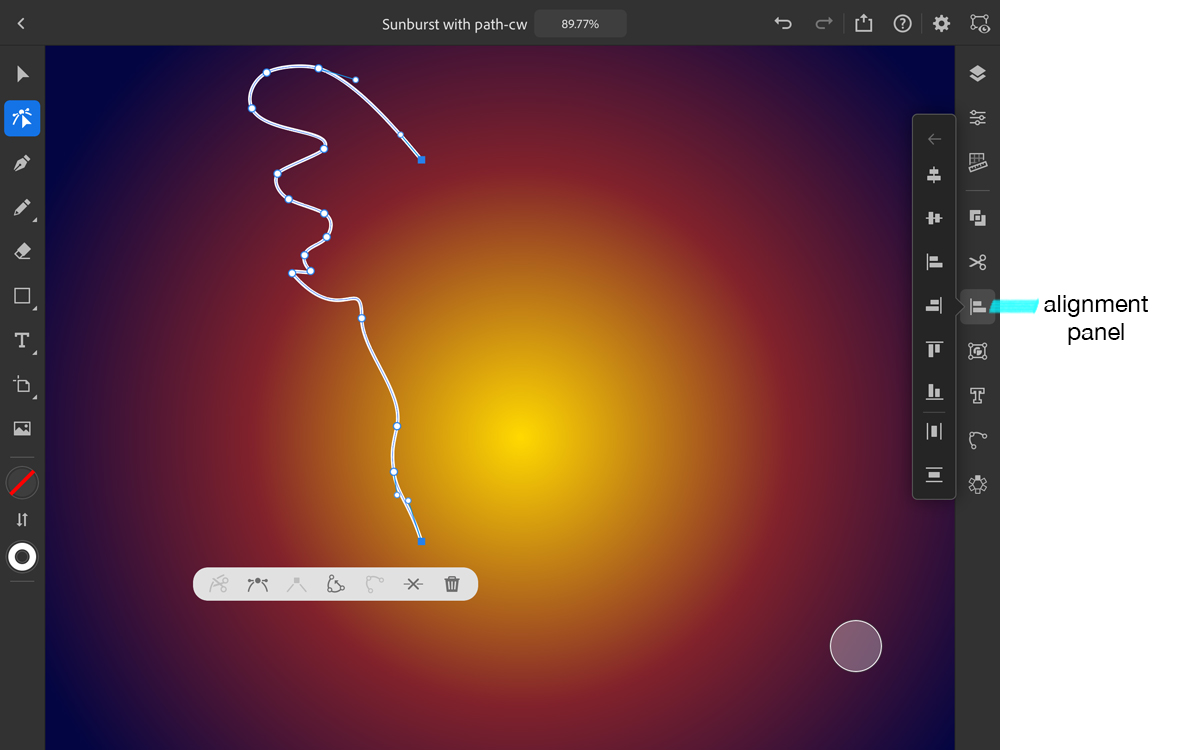Open the Scissors tool on the right taskbar

pos(977,262)
